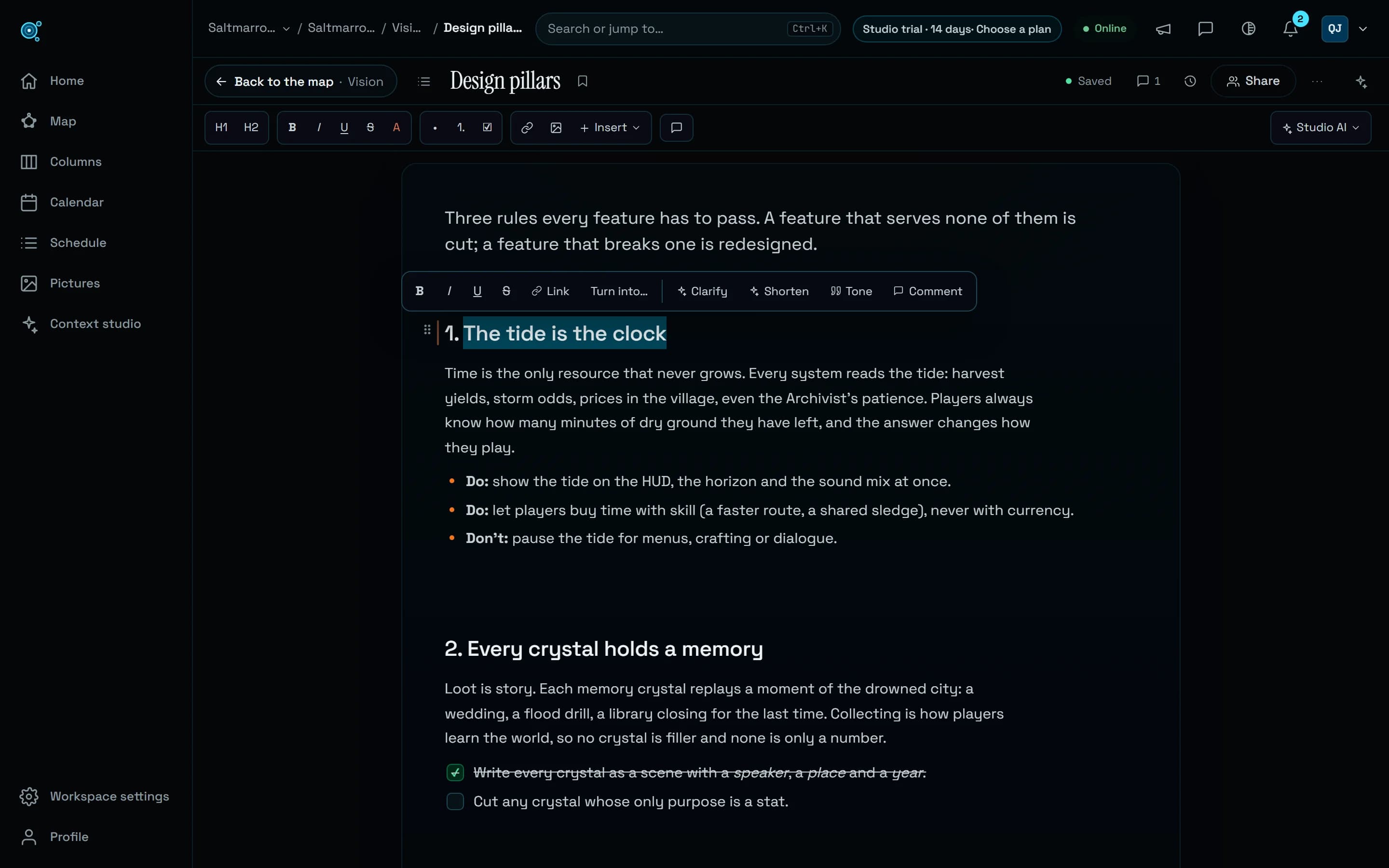1389x868 pixels.
Task: Grab the block drag handle beside heading
Action: [x=427, y=329]
